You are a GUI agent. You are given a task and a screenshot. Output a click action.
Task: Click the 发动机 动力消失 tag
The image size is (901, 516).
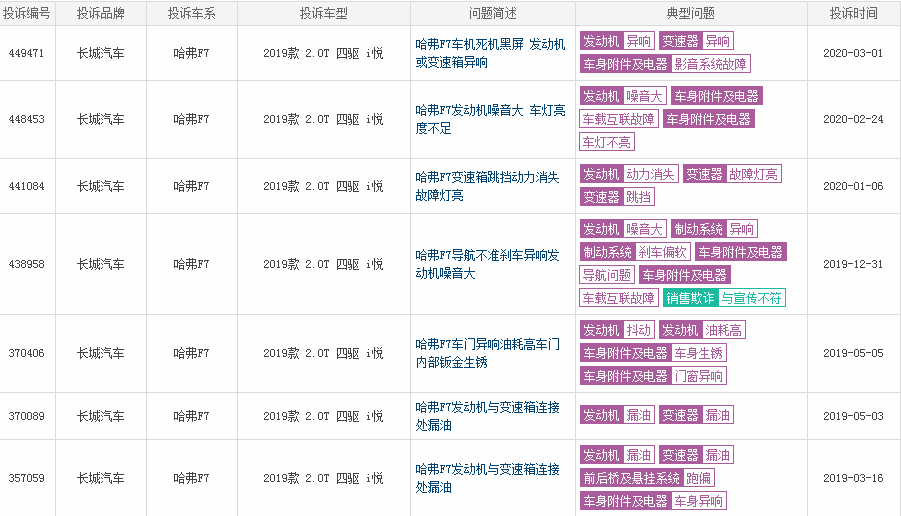pyautogui.click(x=629, y=174)
